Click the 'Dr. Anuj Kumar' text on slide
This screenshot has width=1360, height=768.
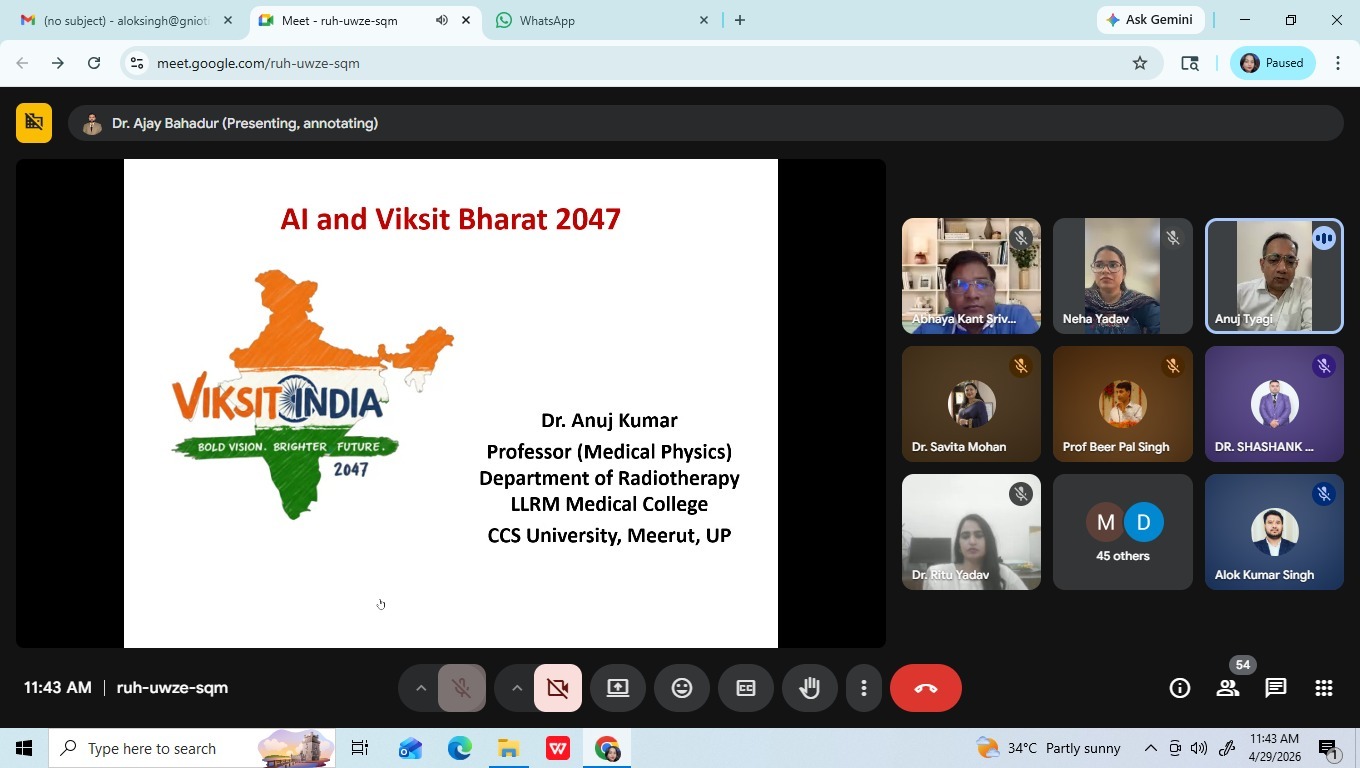point(609,420)
